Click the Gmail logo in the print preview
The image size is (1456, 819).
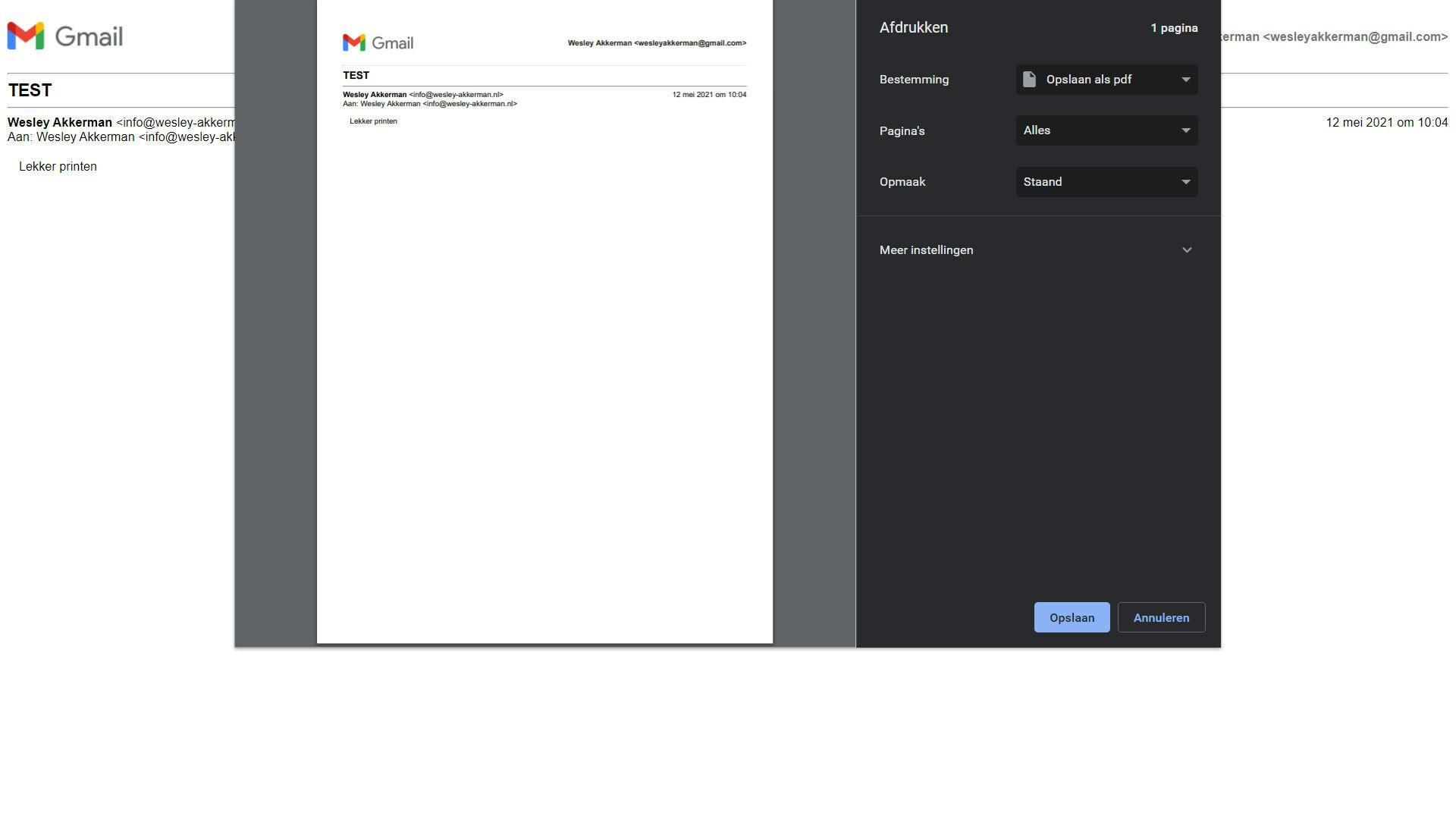(378, 43)
